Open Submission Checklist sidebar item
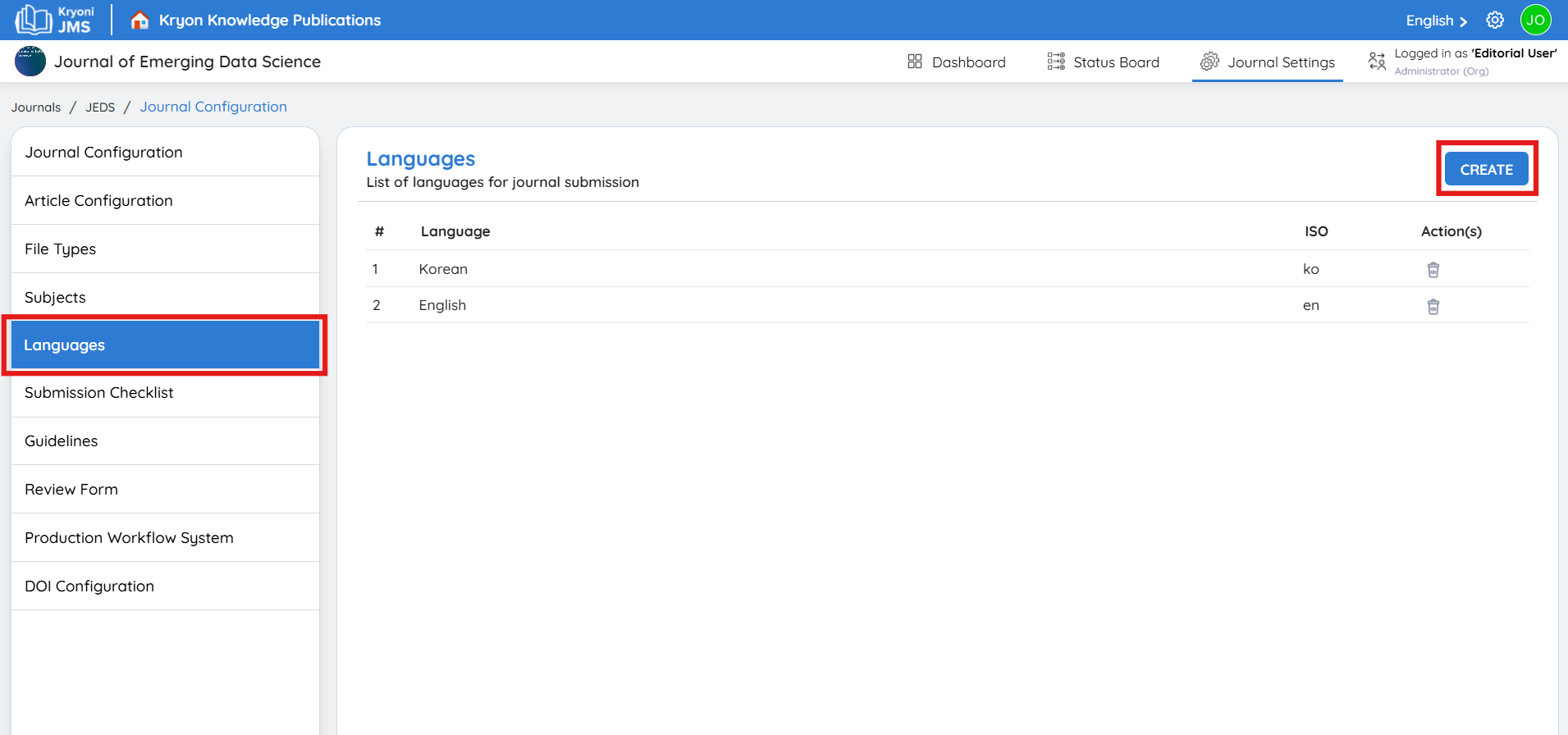Viewport: 1568px width, 735px height. pyautogui.click(x=98, y=393)
